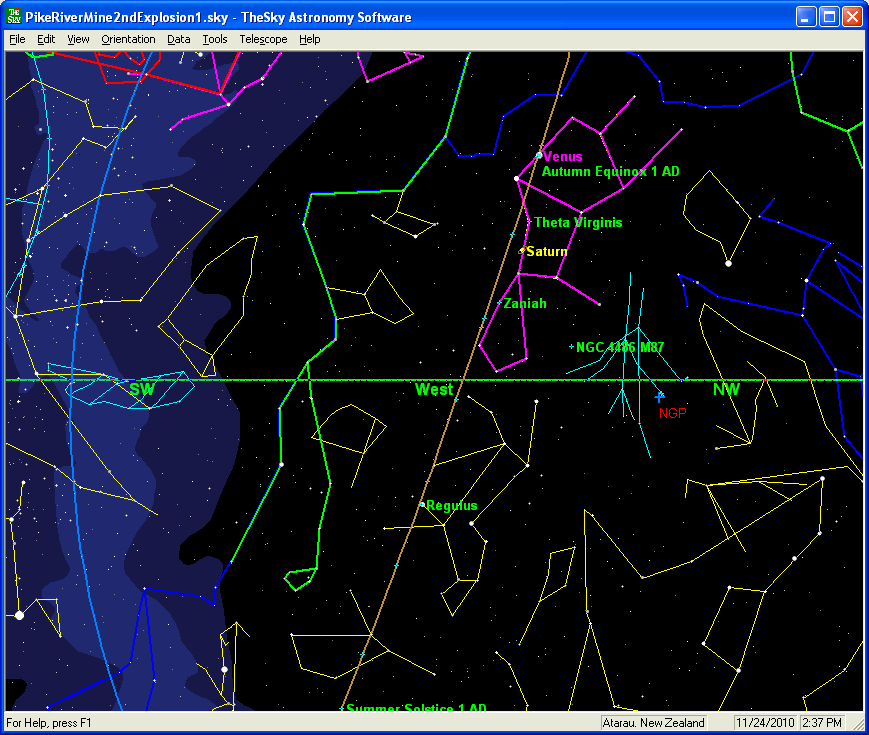Expand the Orientation menu
Image resolution: width=869 pixels, height=735 pixels.
point(128,39)
